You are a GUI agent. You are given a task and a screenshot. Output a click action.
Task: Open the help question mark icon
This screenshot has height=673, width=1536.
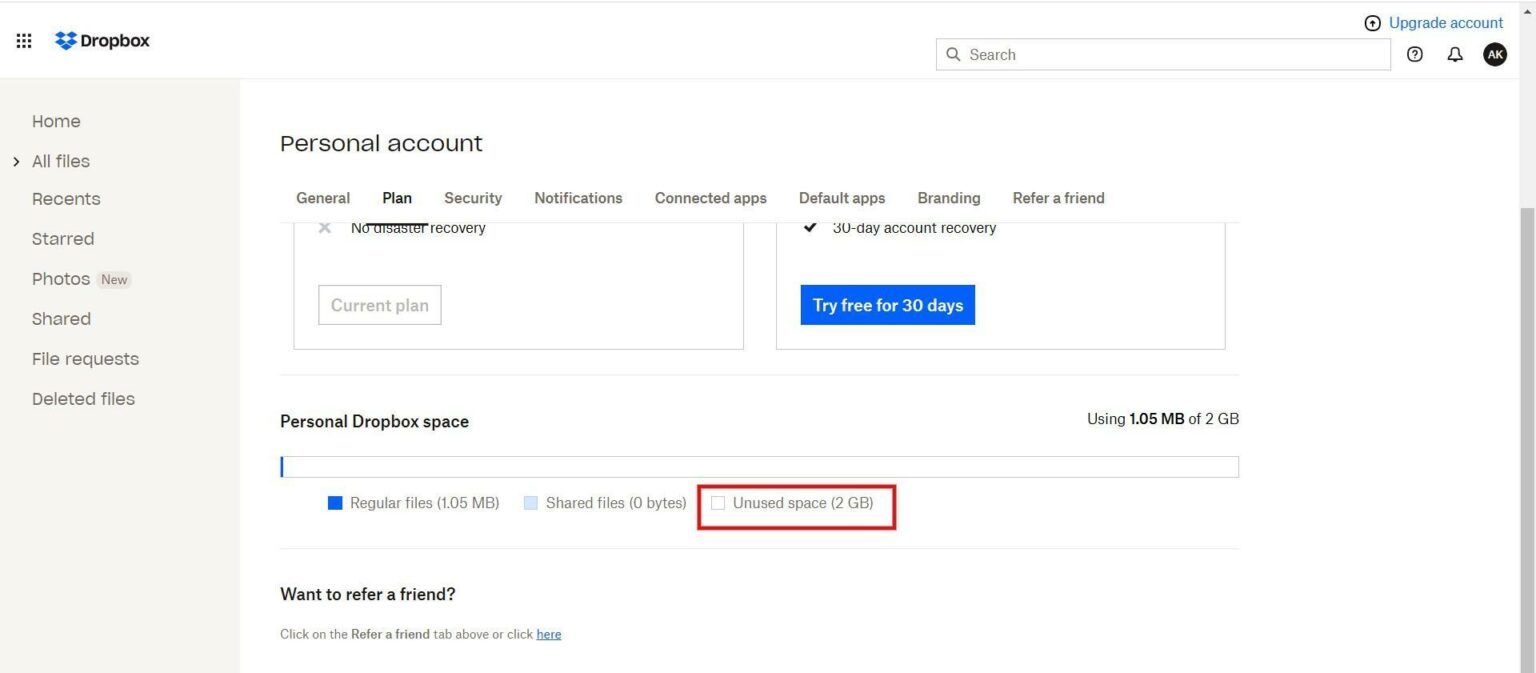1414,55
